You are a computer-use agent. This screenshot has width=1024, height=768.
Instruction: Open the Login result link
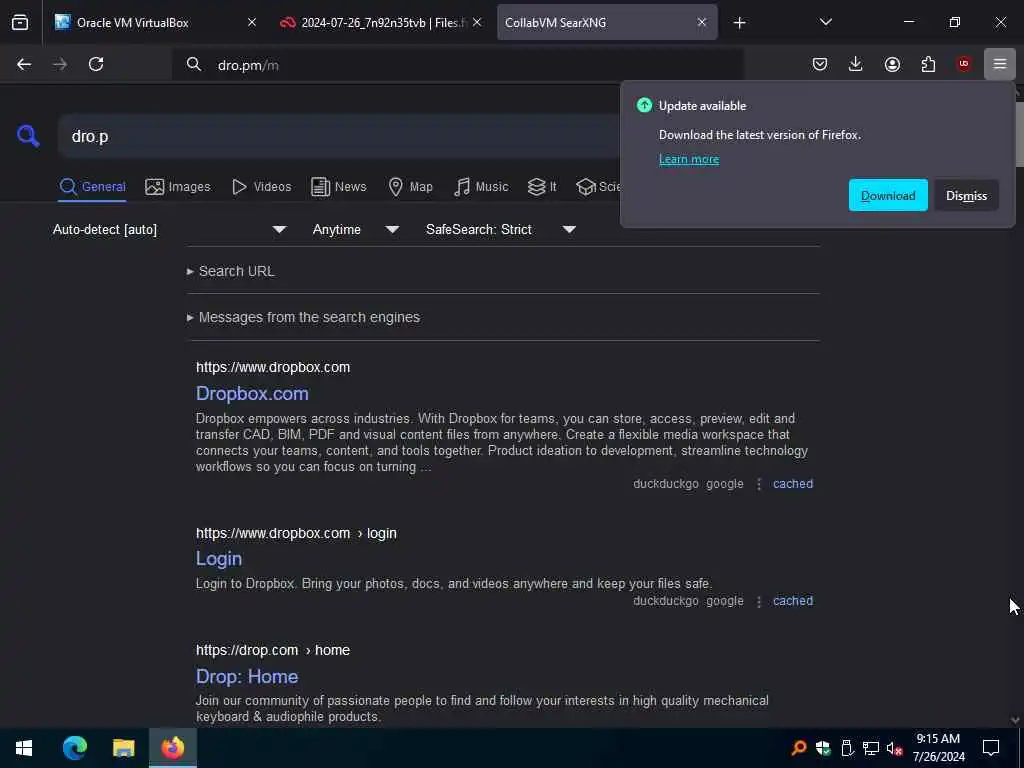[219, 558]
